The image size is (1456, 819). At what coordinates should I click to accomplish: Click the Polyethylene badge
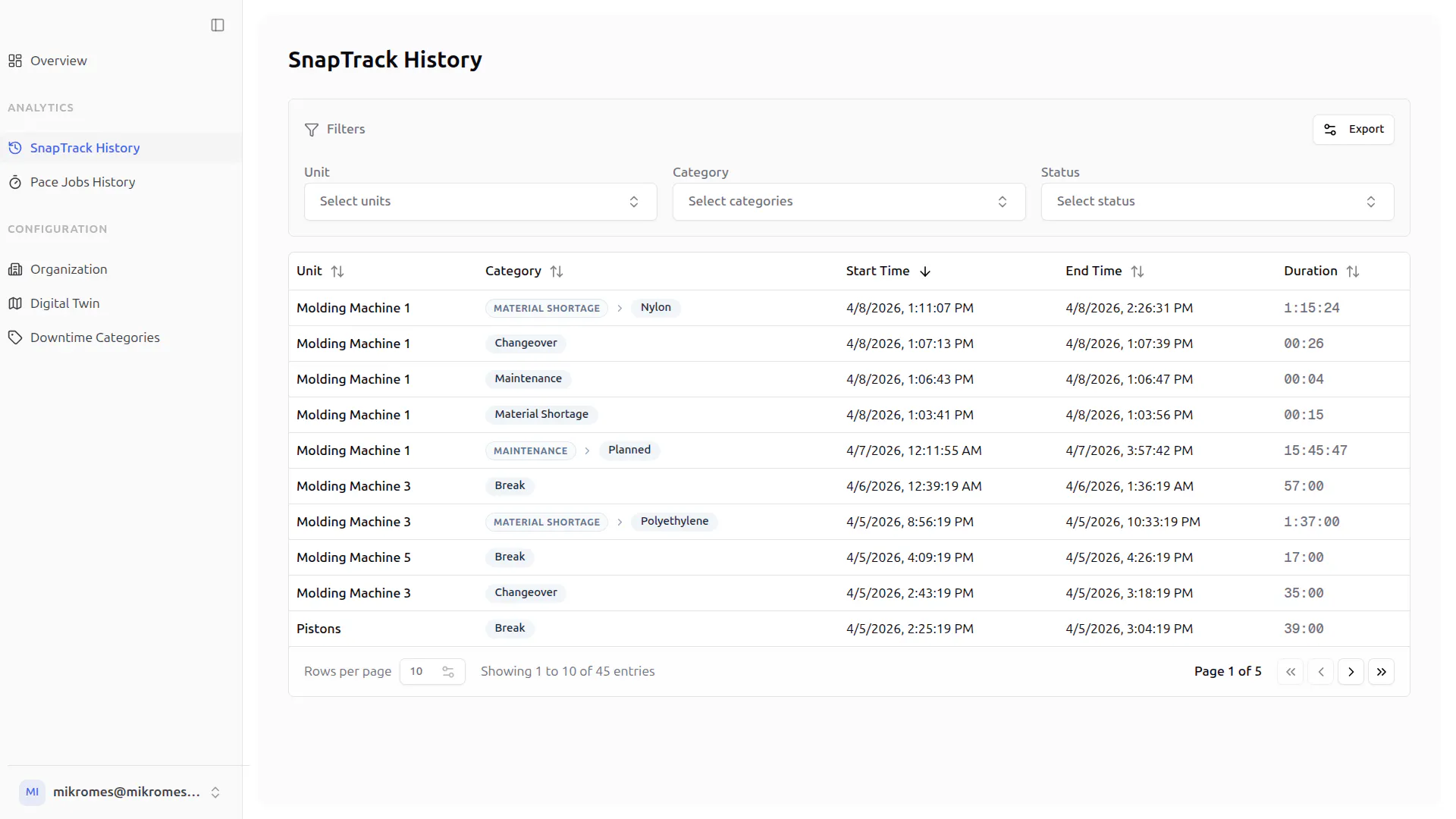tap(674, 522)
